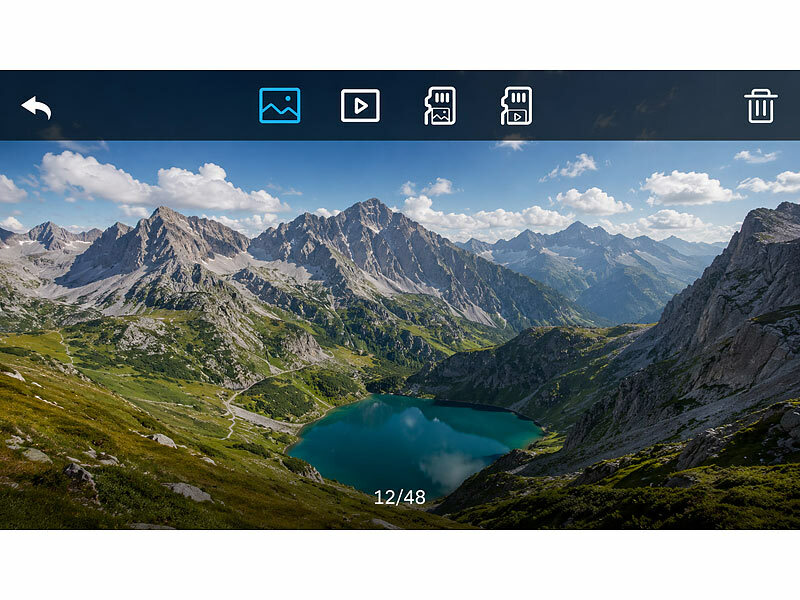Select the photo gallery tab
Image resolution: width=800 pixels, height=600 pixels.
(x=280, y=106)
